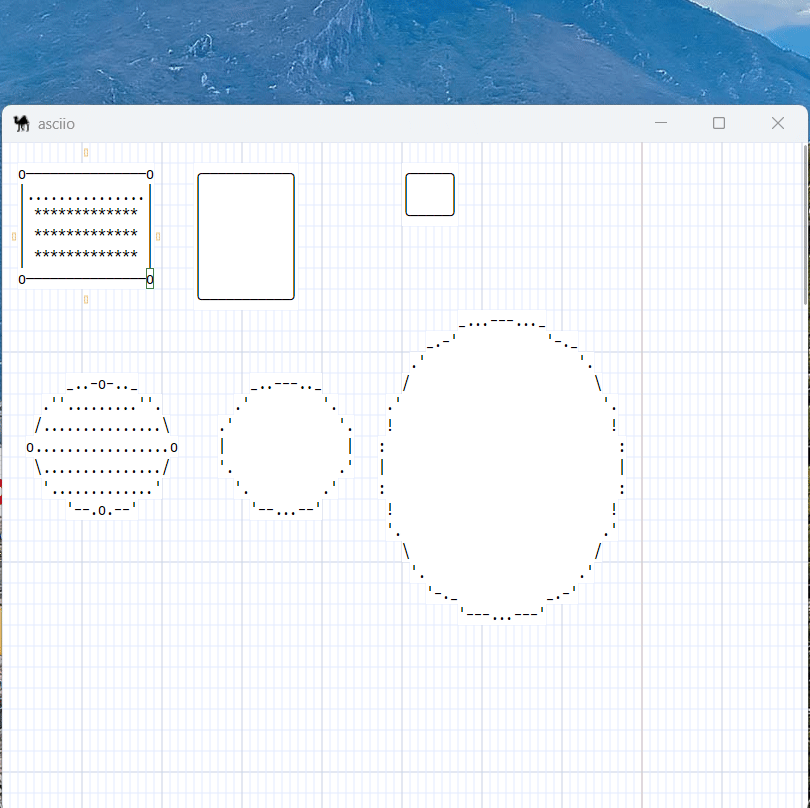The width and height of the screenshot is (810, 808).
Task: Click orange connector marker below asterisk box
Action: 86,299
